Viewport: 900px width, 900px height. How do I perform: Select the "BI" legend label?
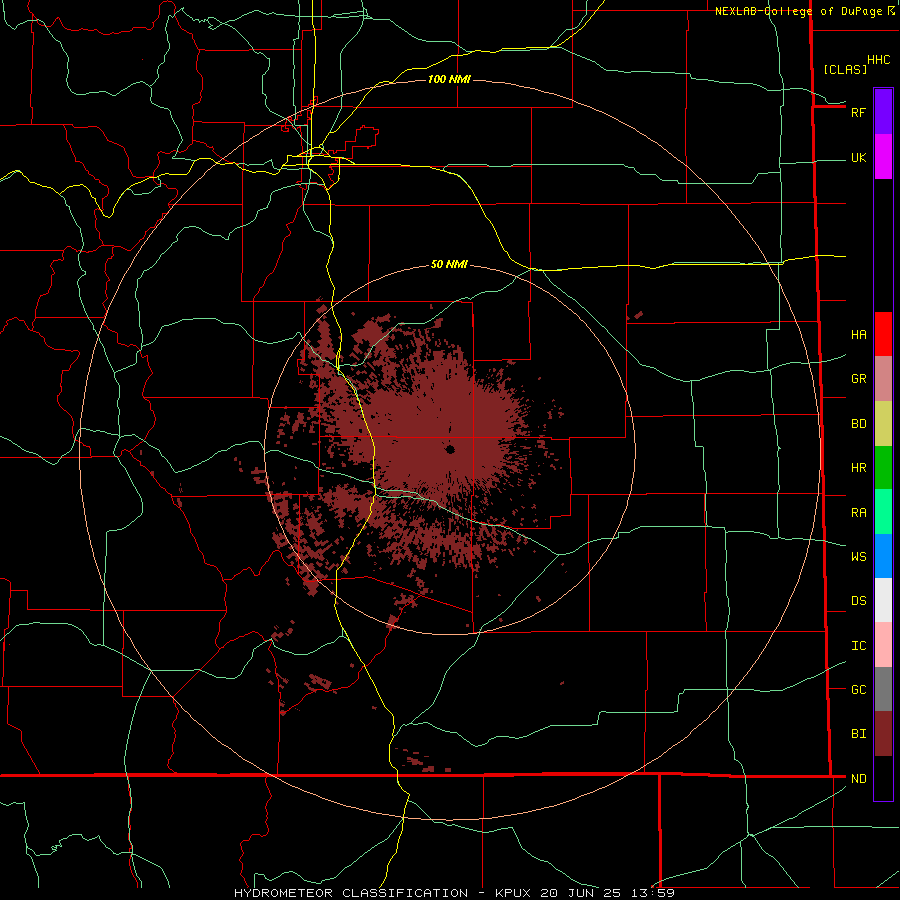(x=858, y=734)
